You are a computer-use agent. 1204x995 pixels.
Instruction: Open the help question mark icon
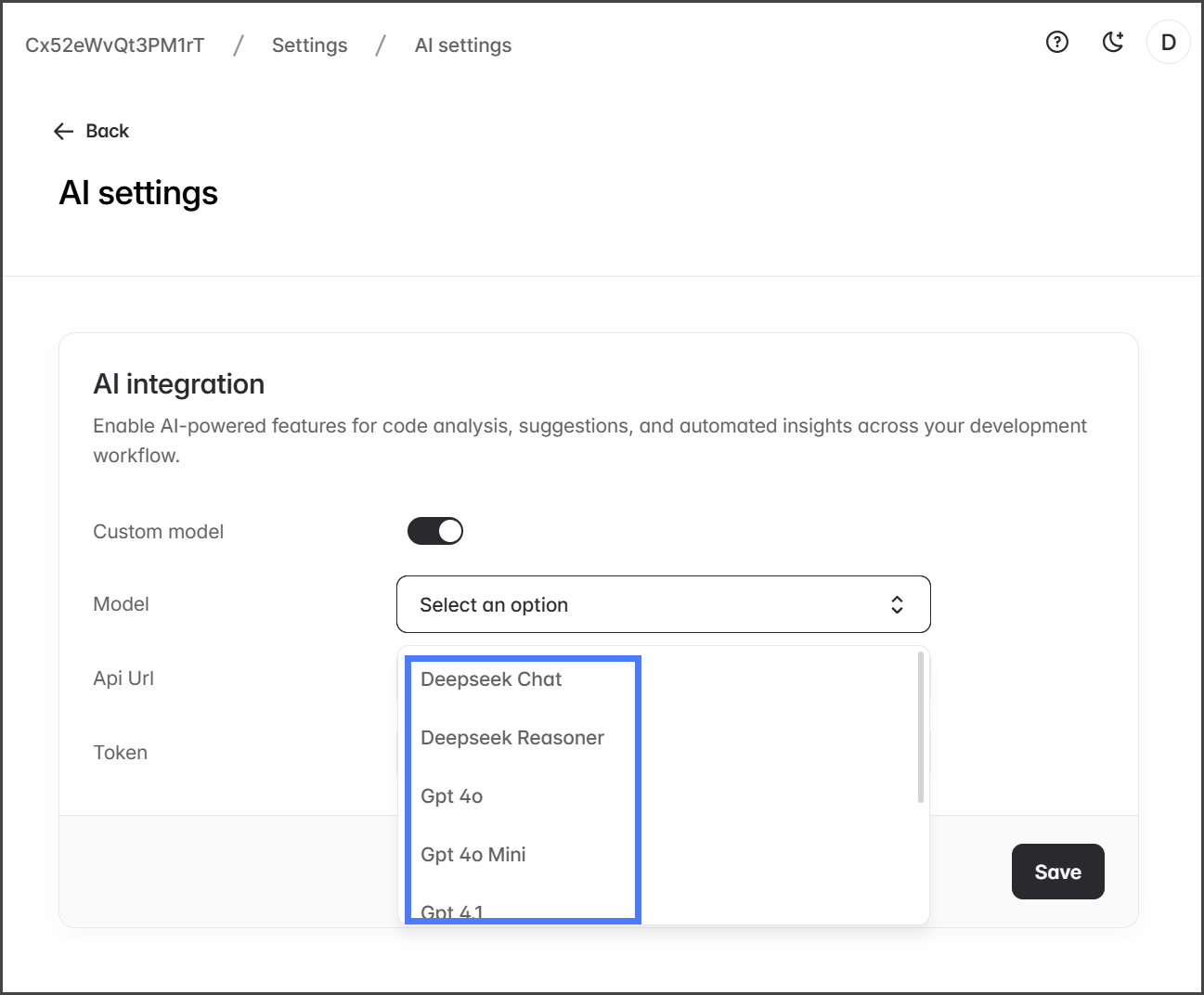pos(1056,42)
